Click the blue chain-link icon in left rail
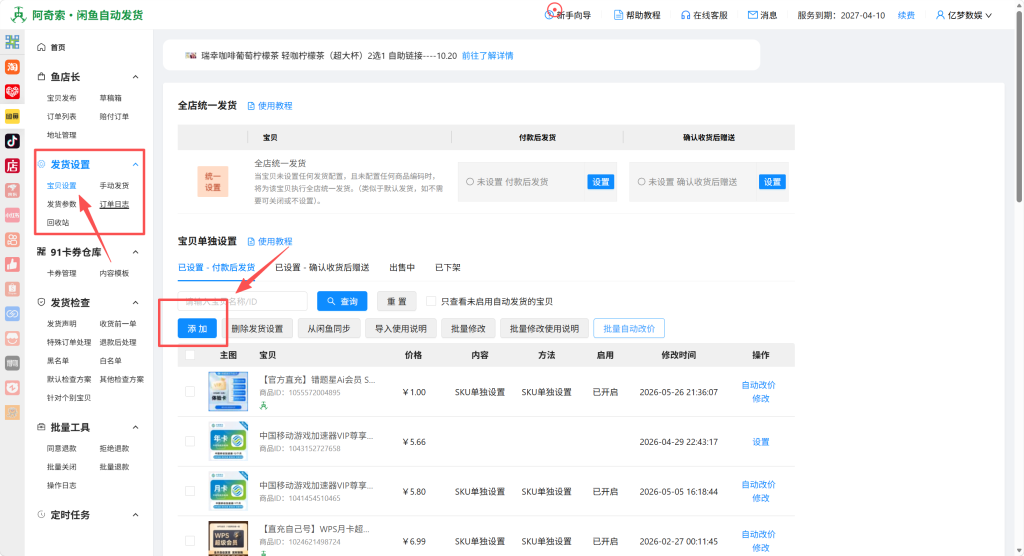This screenshot has width=1024, height=556. [x=12, y=314]
